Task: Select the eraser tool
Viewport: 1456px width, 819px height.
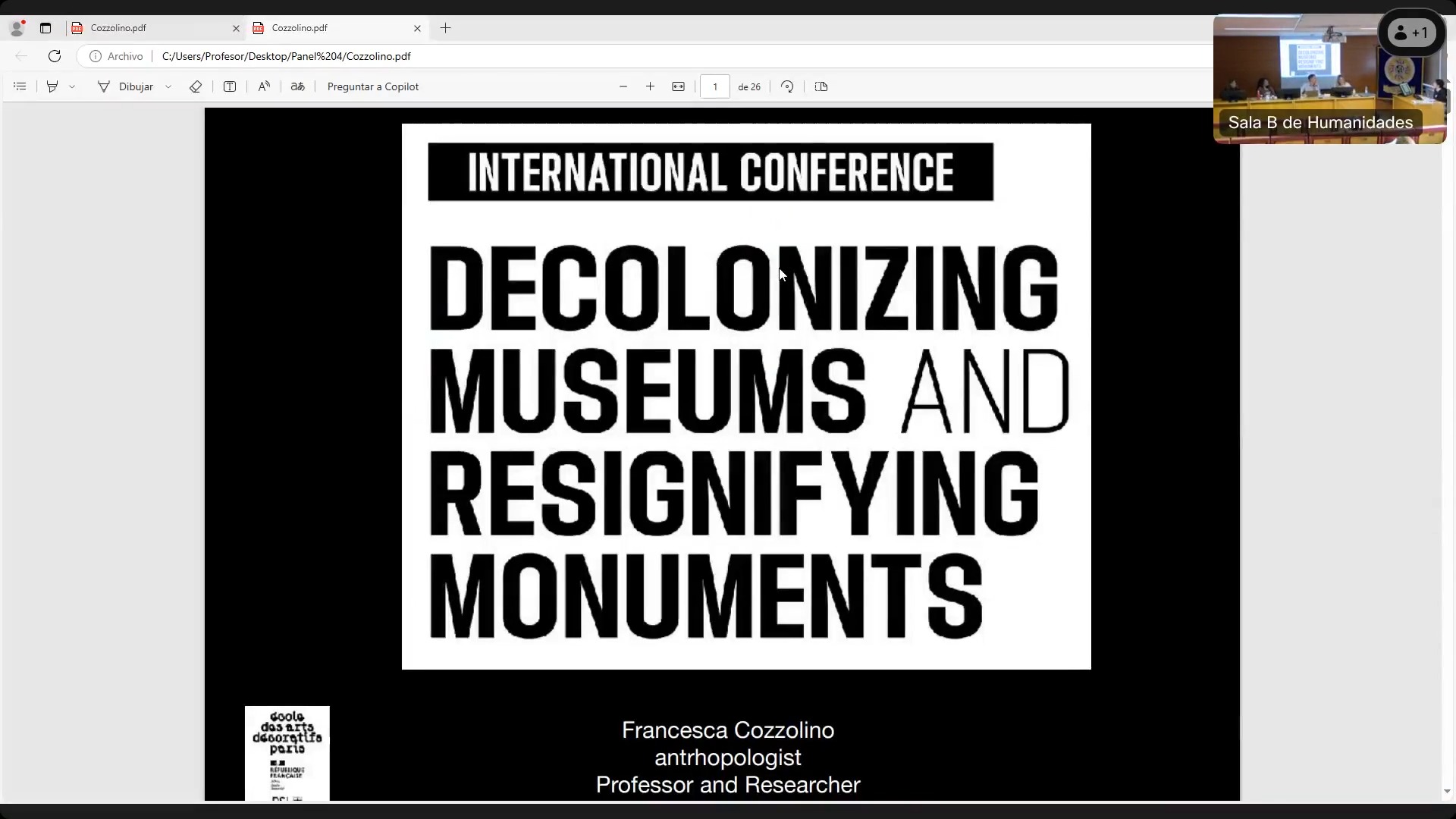Action: pos(196,86)
